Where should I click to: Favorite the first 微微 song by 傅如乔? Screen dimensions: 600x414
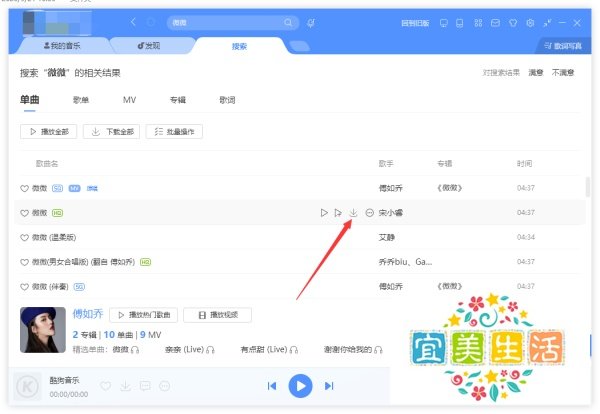click(24, 188)
